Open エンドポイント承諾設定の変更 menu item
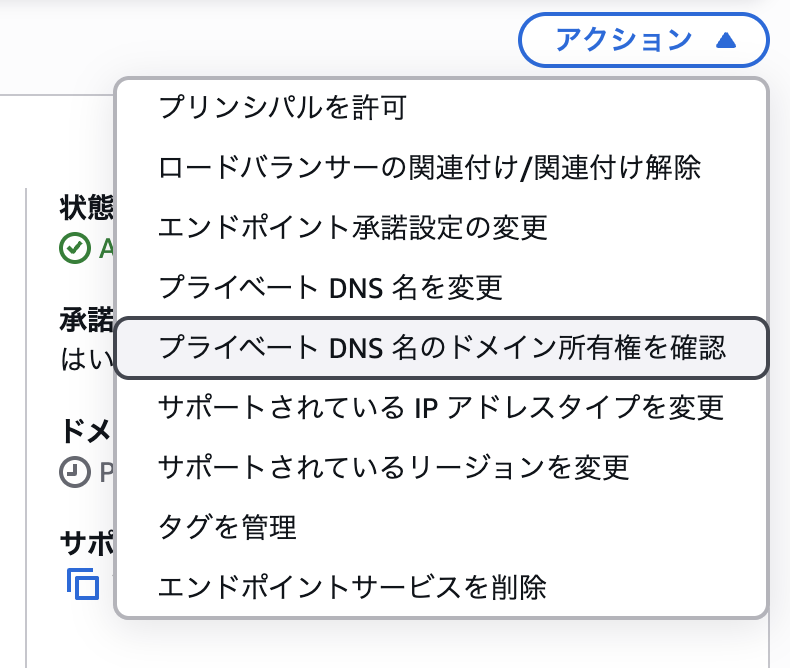This screenshot has width=790, height=668. click(441, 227)
